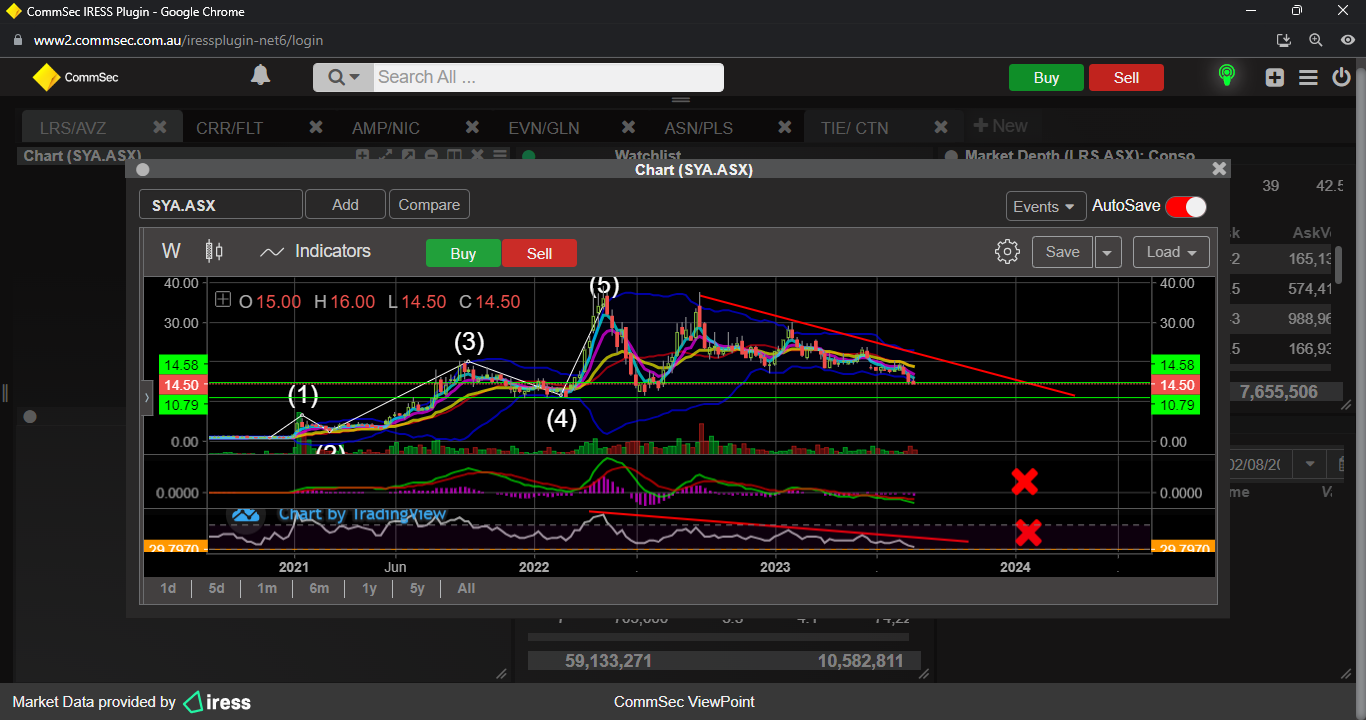
Task: Expand the Save options arrow
Action: (x=1107, y=252)
